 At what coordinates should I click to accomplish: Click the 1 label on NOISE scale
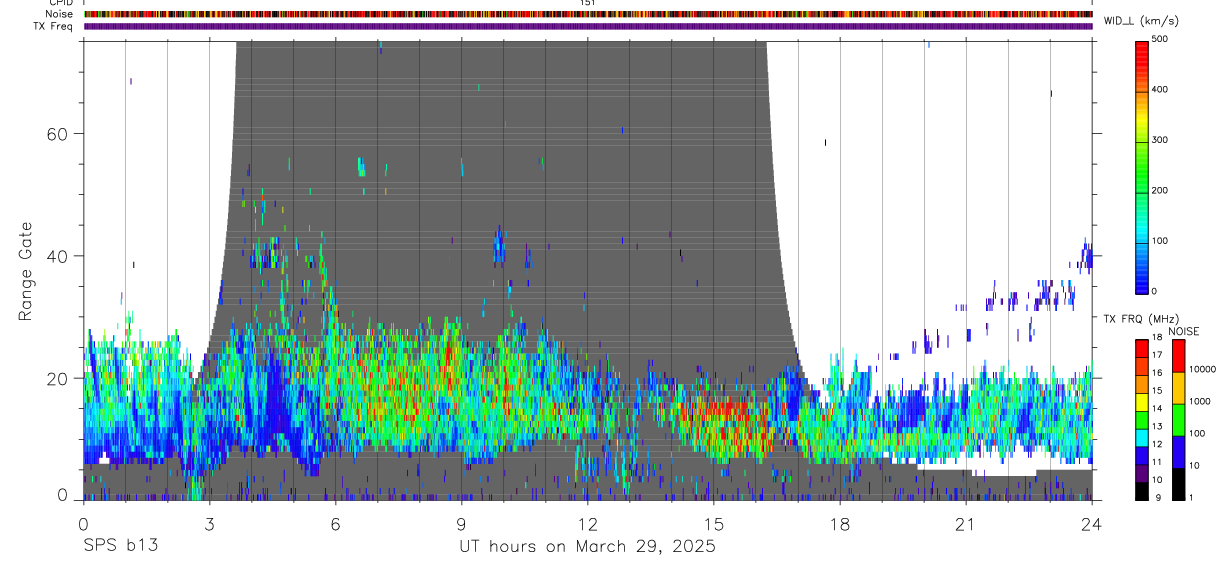pyautogui.click(x=1193, y=497)
